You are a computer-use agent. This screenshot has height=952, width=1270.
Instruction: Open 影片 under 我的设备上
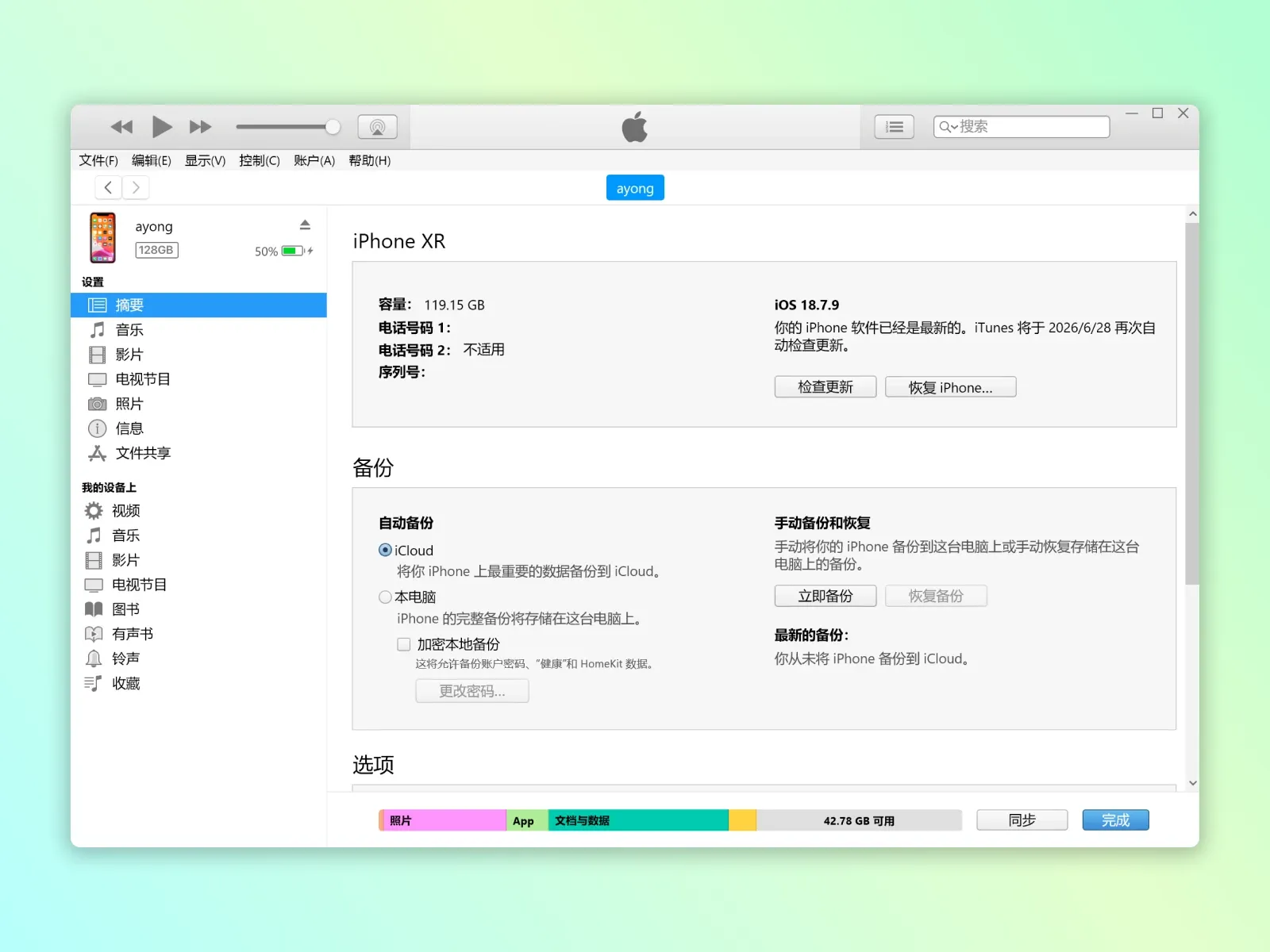pyautogui.click(x=198, y=560)
